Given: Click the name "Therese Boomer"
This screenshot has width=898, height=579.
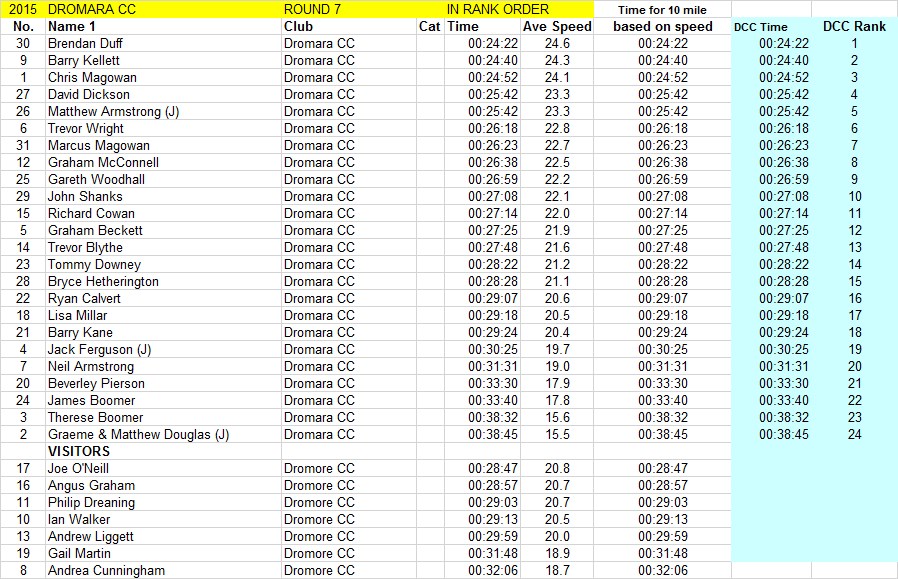Looking at the screenshot, I should point(96,417).
